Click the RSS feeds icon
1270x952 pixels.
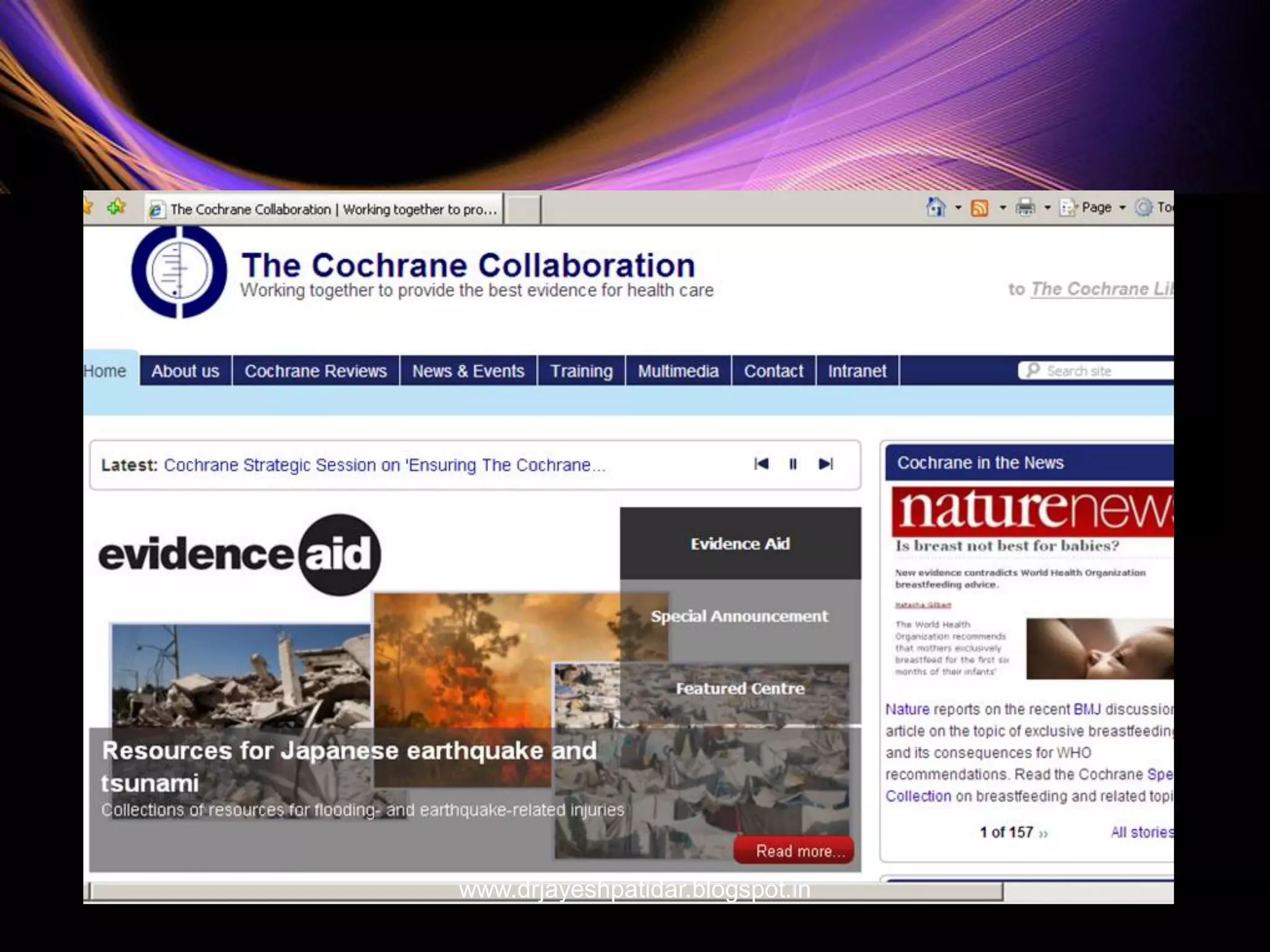(980, 208)
